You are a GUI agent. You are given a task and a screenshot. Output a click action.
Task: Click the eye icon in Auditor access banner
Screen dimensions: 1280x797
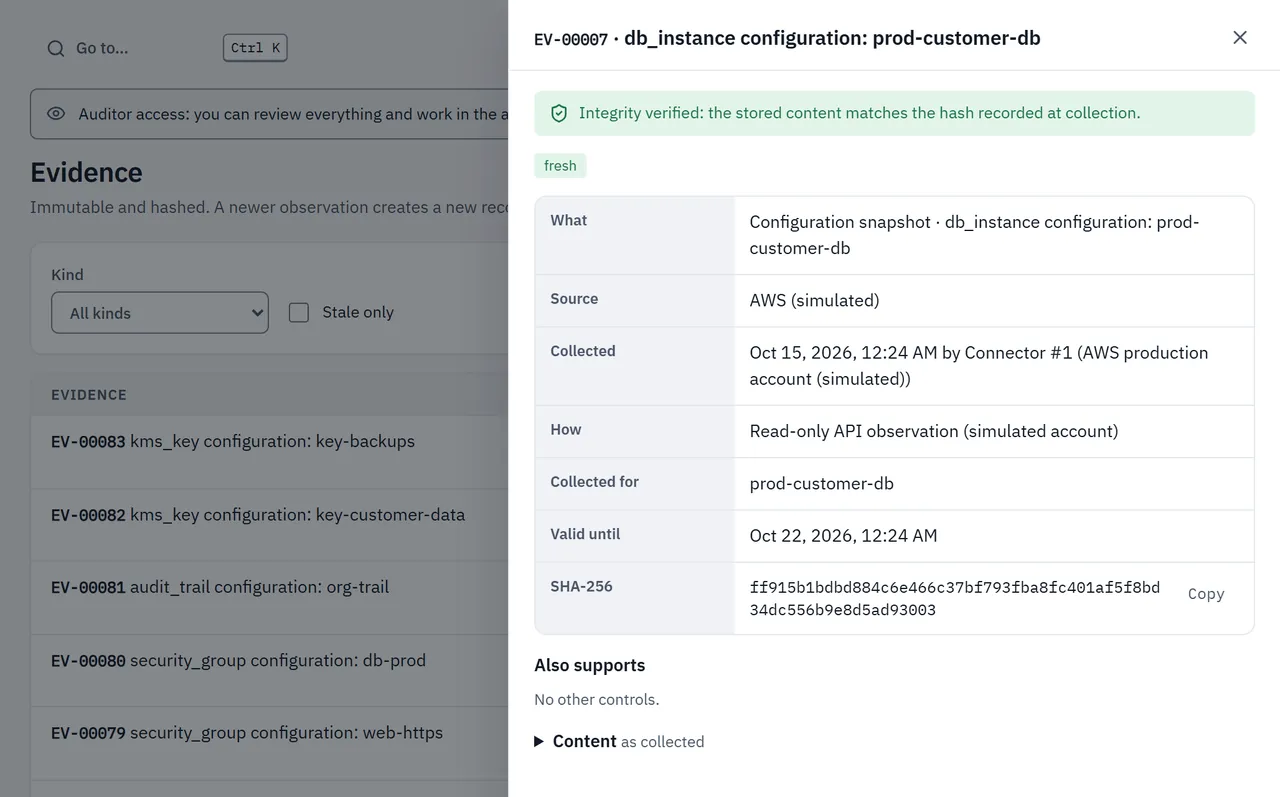click(56, 114)
